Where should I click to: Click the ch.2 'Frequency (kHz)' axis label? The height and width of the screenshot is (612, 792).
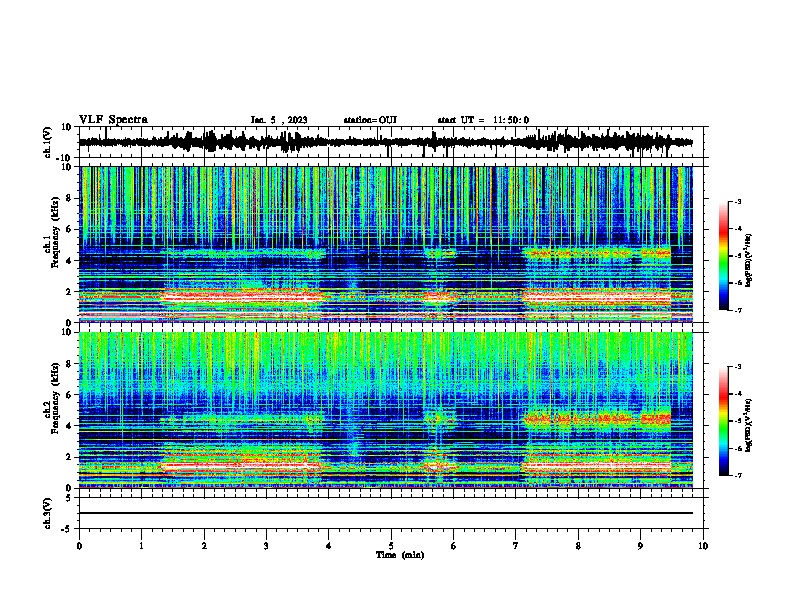point(55,398)
